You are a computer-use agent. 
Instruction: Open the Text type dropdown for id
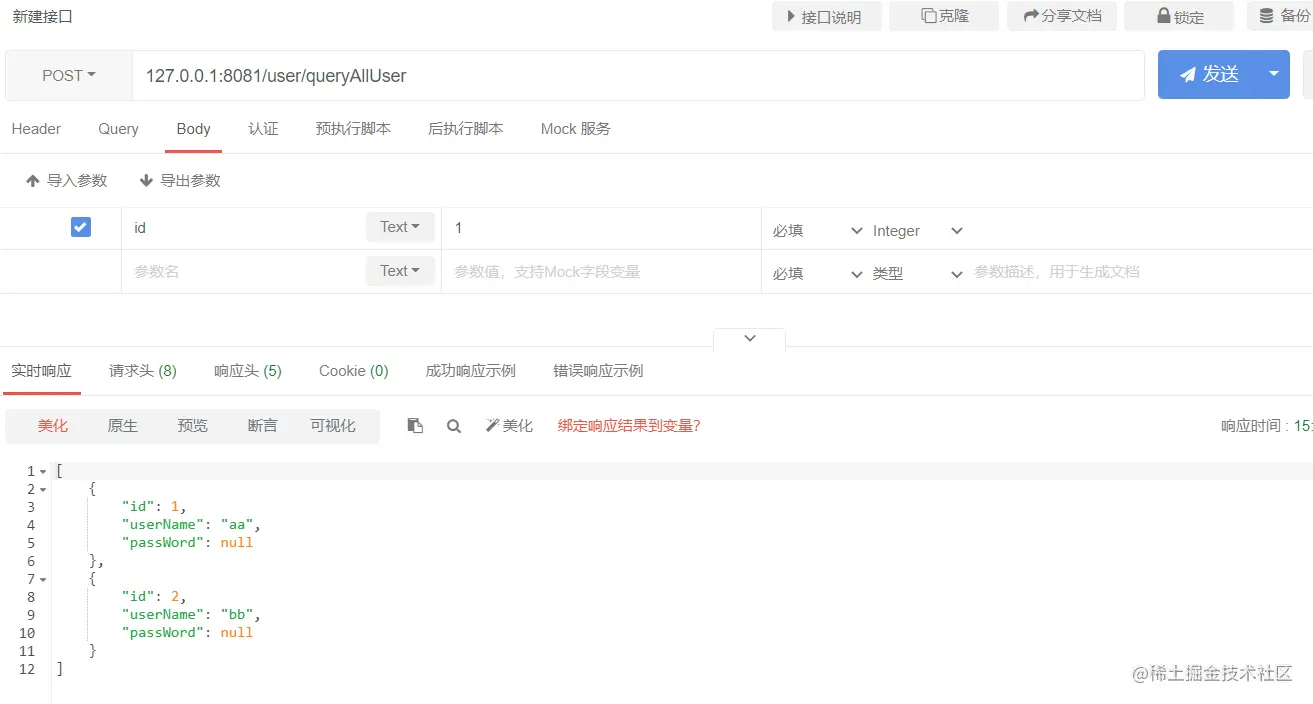point(399,227)
